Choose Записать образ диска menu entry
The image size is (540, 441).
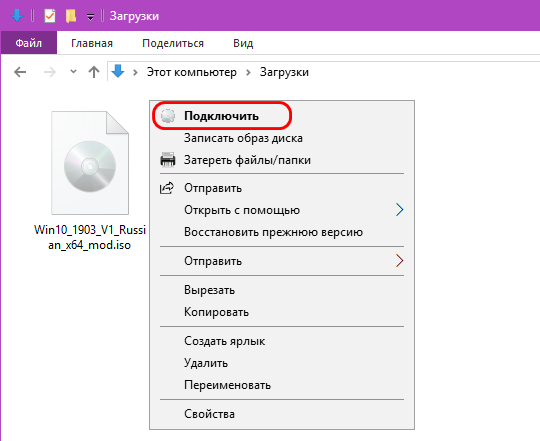282,138
